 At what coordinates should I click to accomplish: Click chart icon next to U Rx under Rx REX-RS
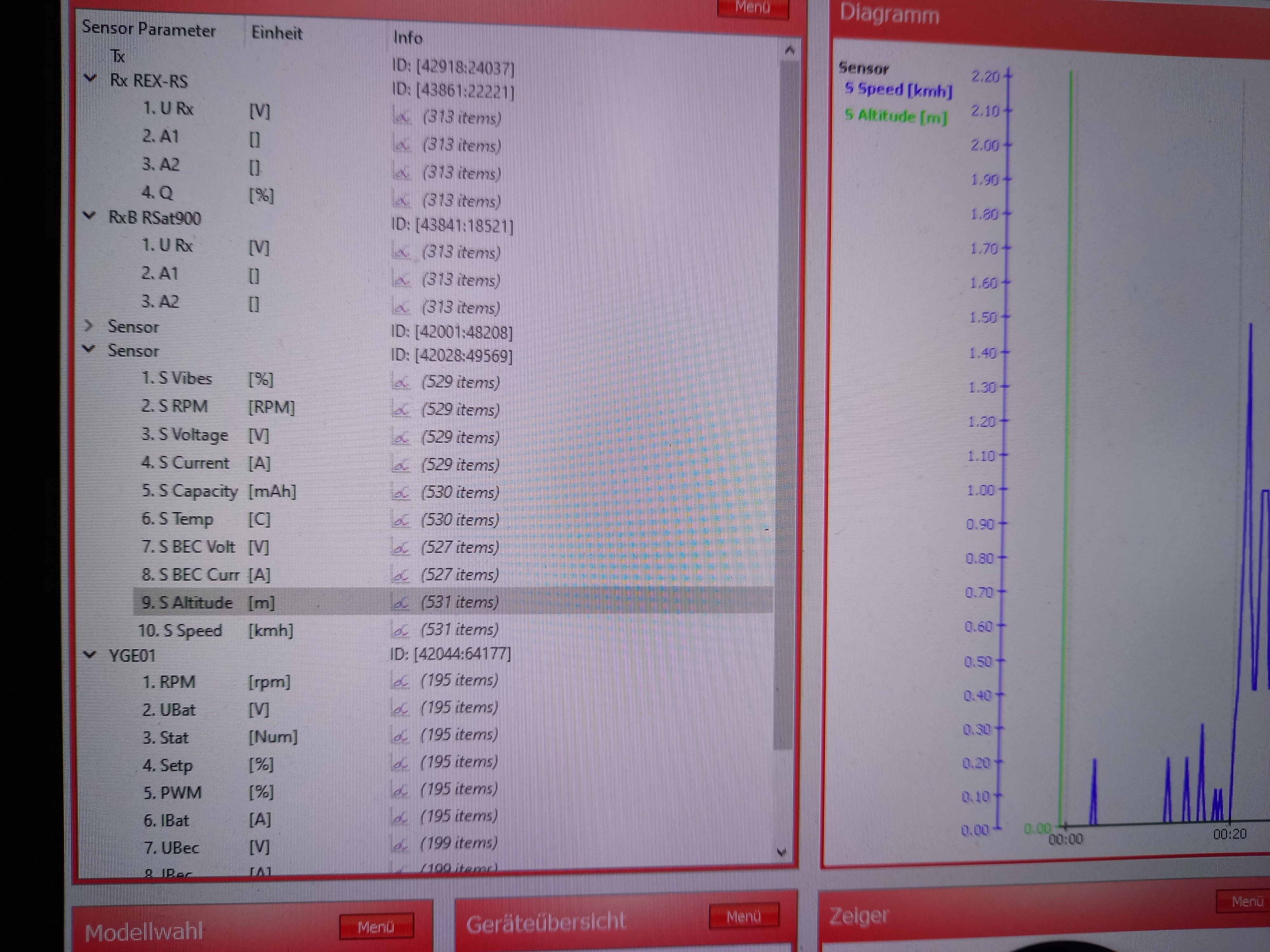(x=402, y=118)
